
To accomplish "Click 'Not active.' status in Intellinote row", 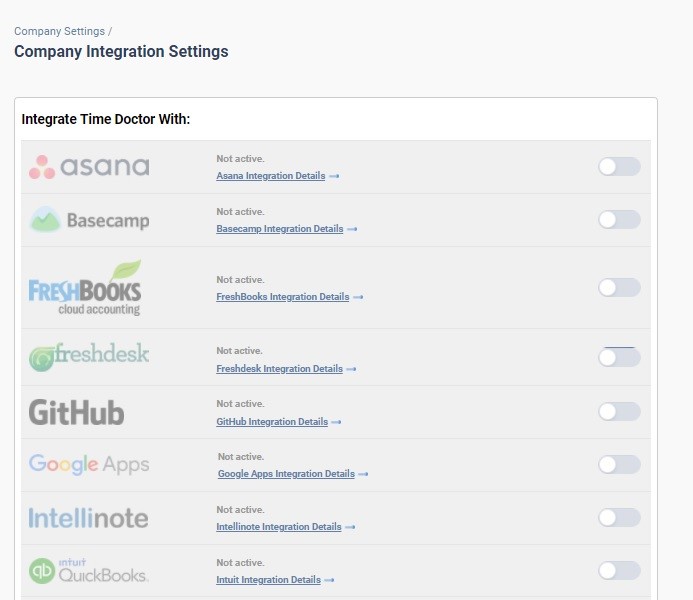I will coord(240,510).
